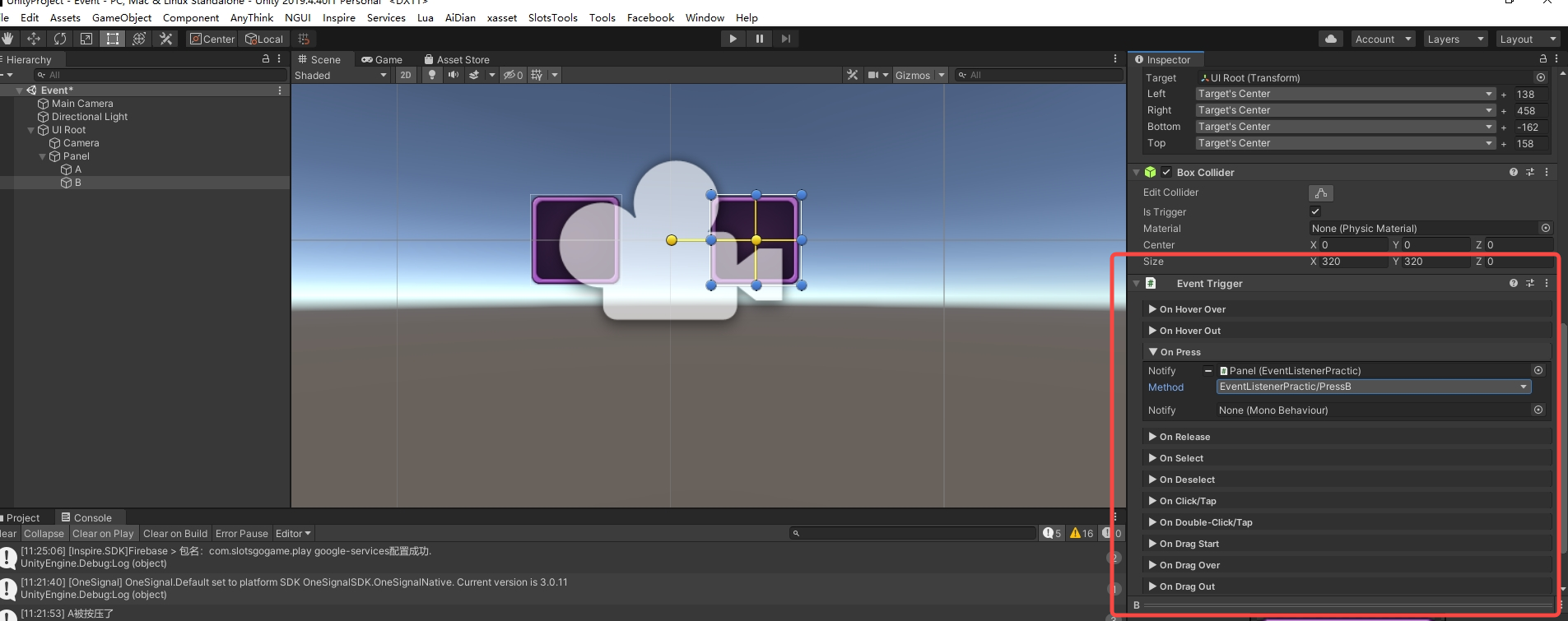Image resolution: width=1568 pixels, height=621 pixels.
Task: Open GameObject menu
Action: click(x=122, y=17)
